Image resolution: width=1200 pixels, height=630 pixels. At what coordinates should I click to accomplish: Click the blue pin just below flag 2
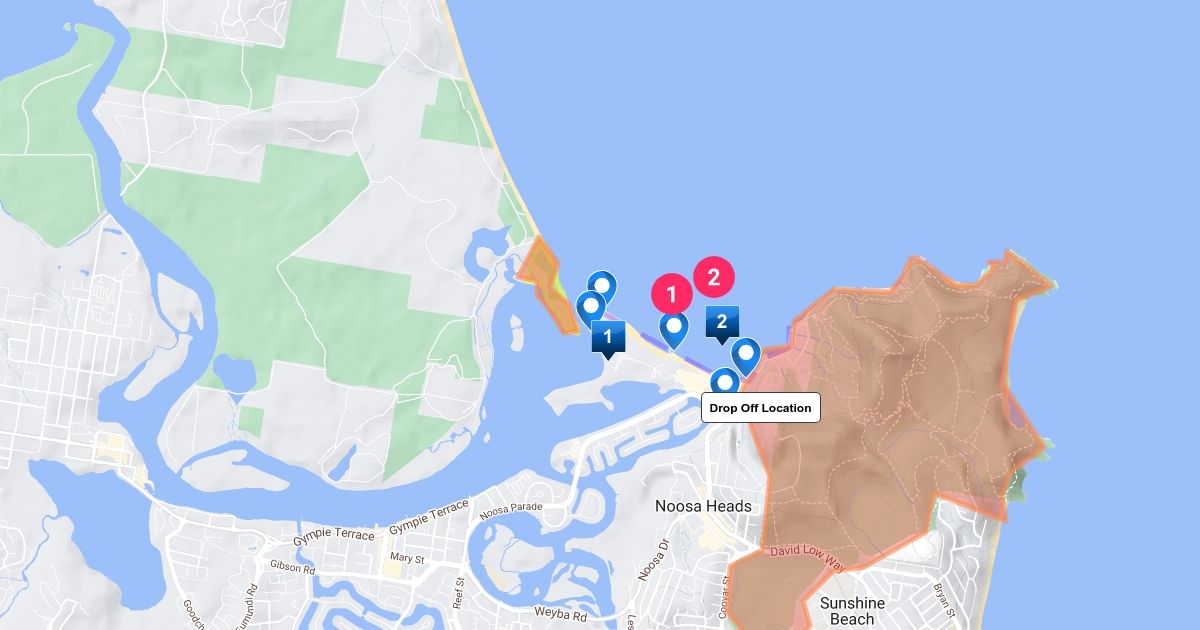(x=745, y=357)
